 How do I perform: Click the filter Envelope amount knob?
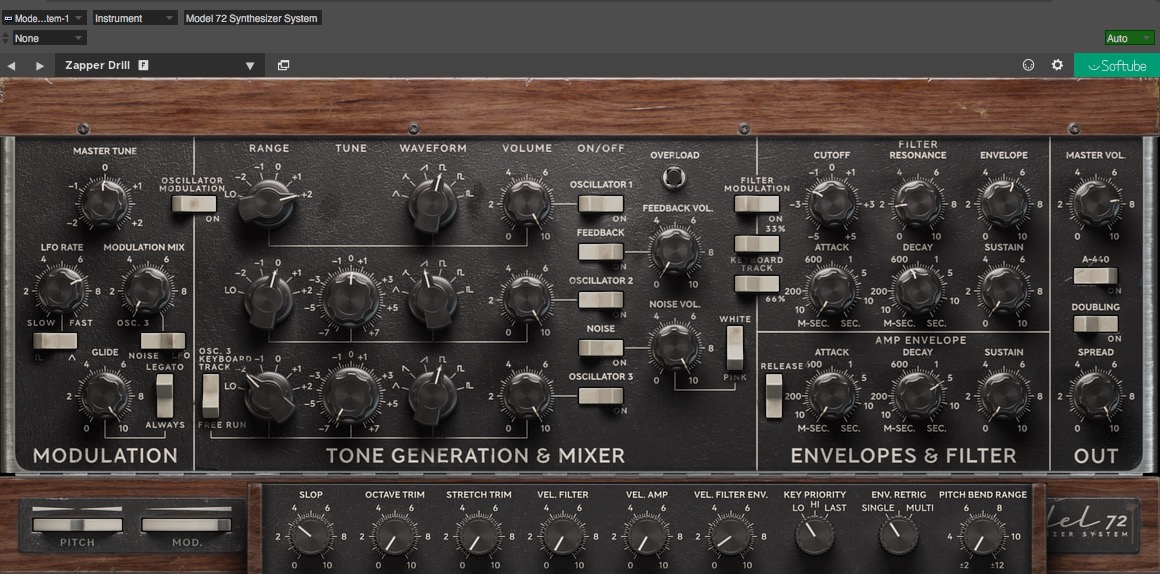(1004, 203)
